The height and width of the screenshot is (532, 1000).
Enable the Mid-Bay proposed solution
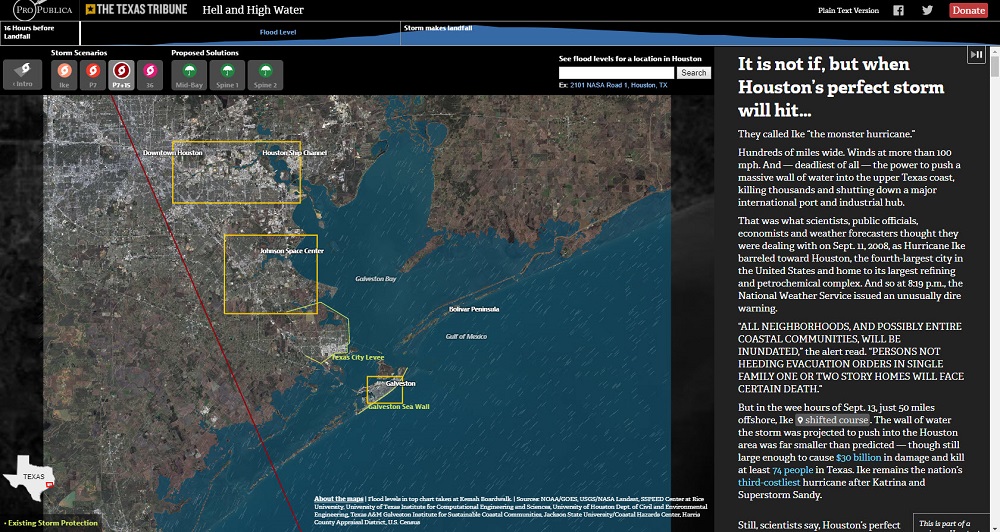(x=188, y=73)
